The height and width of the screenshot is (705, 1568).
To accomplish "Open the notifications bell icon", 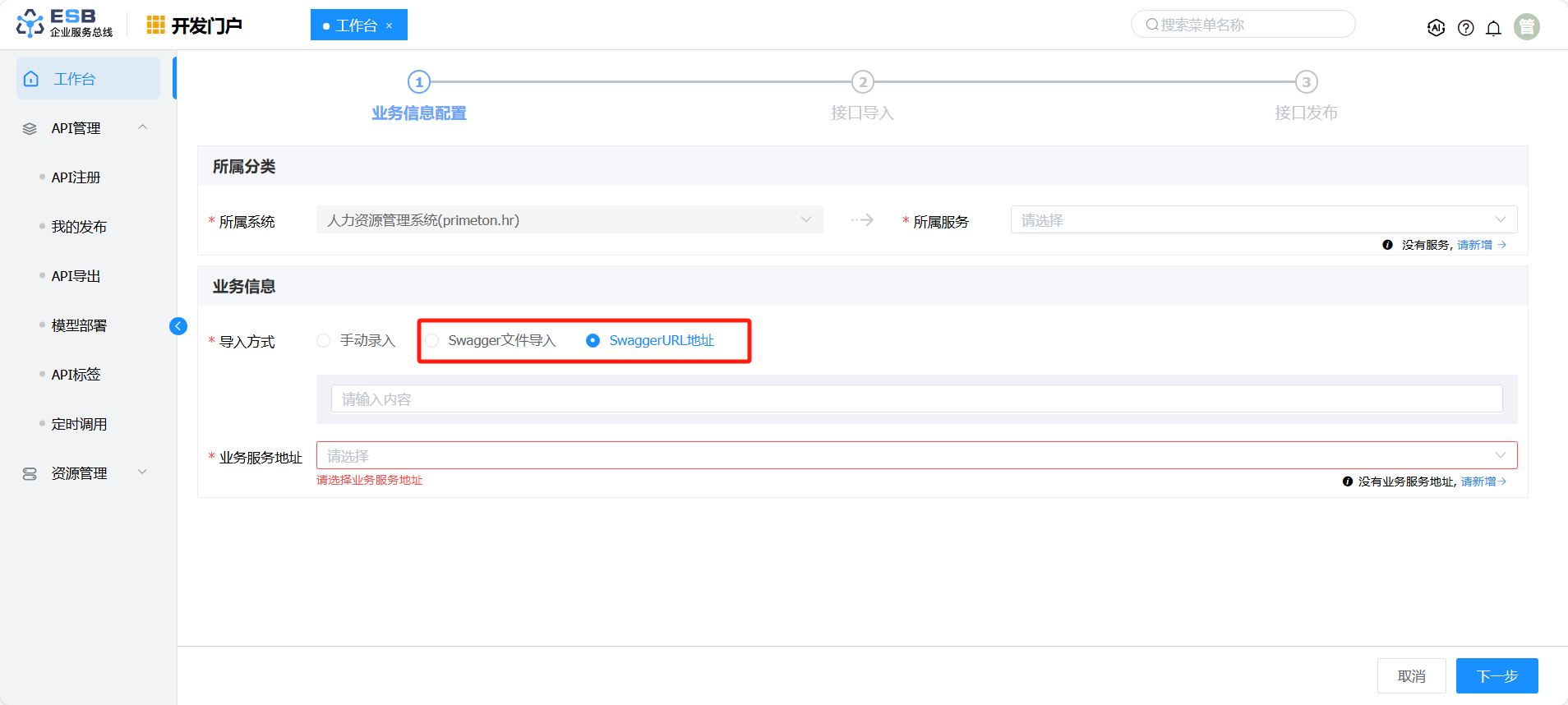I will [x=1493, y=28].
